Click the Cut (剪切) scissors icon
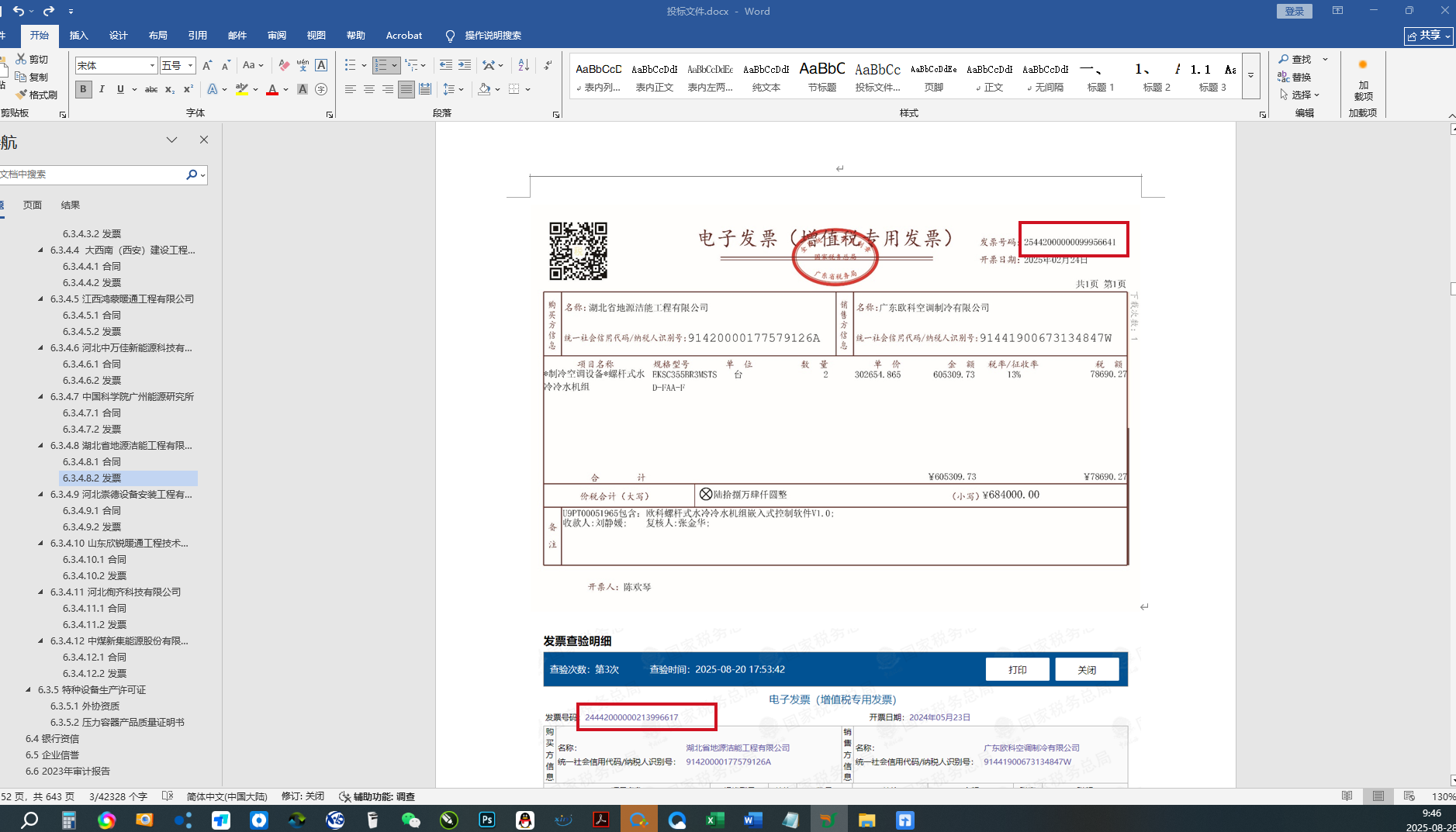Viewport: 1456px width, 832px height. point(21,59)
